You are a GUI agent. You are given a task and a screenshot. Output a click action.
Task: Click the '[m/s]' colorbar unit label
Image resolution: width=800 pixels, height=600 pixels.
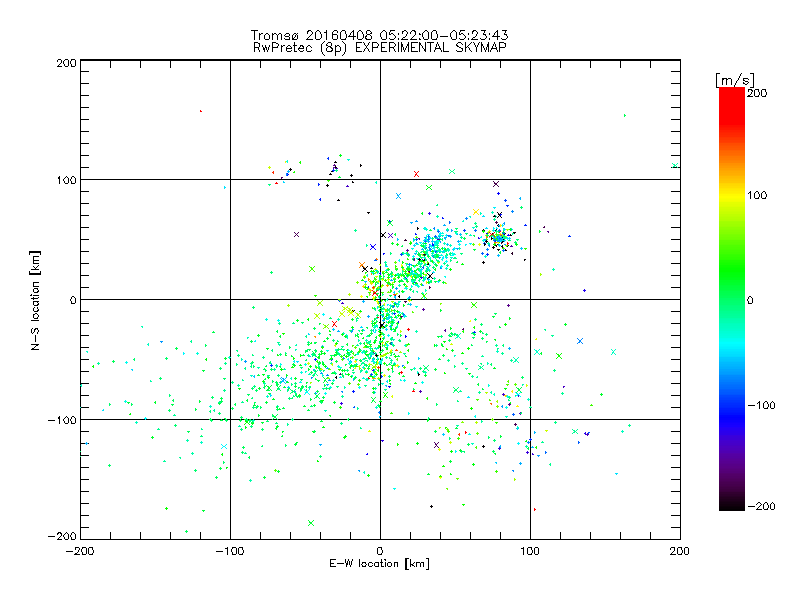(x=735, y=80)
